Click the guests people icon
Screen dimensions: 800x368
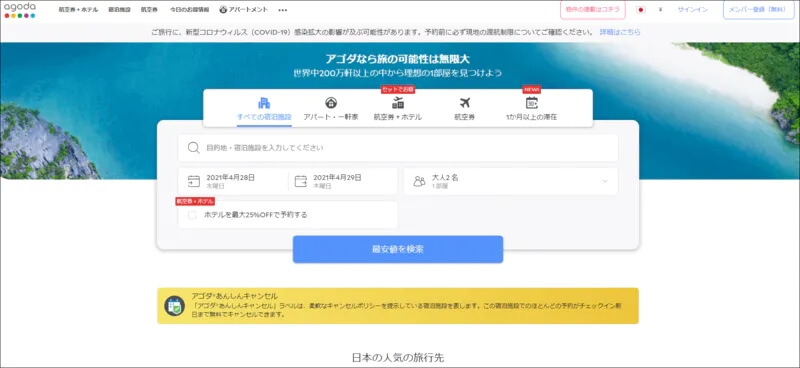pos(419,181)
